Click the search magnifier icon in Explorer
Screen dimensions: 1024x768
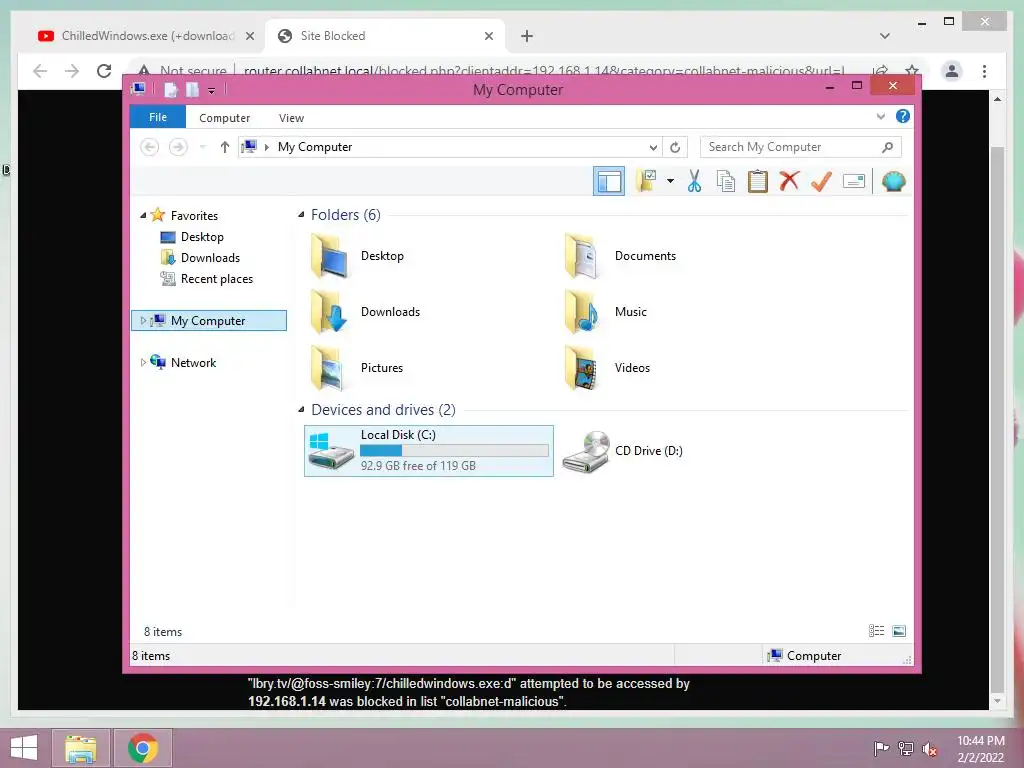coord(887,147)
